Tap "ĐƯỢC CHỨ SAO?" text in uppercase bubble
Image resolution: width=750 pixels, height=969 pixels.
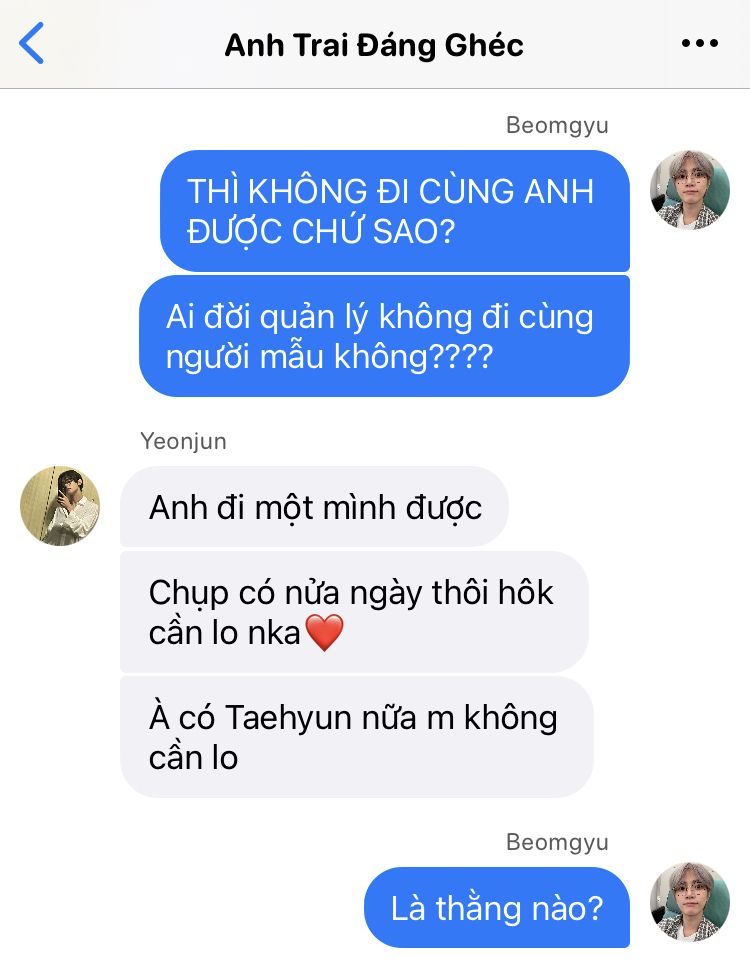coord(321,232)
